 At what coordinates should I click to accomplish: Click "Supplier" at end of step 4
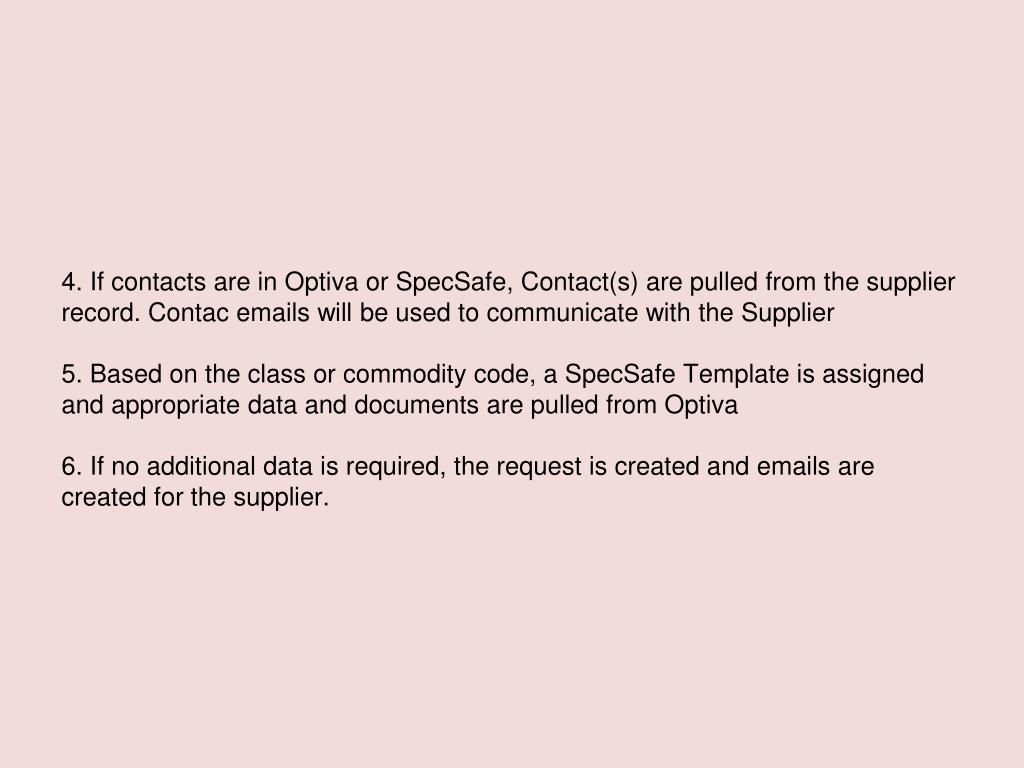(x=788, y=313)
